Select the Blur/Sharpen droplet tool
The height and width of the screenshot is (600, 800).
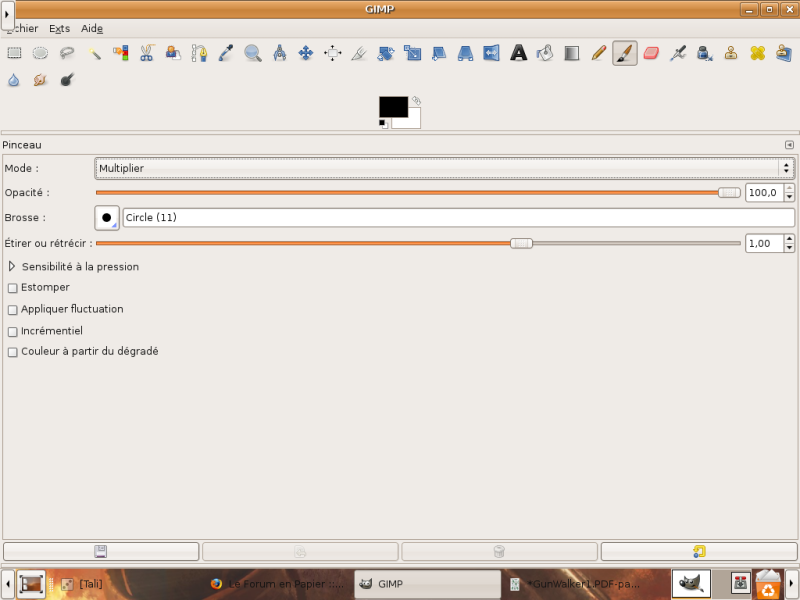(x=14, y=80)
